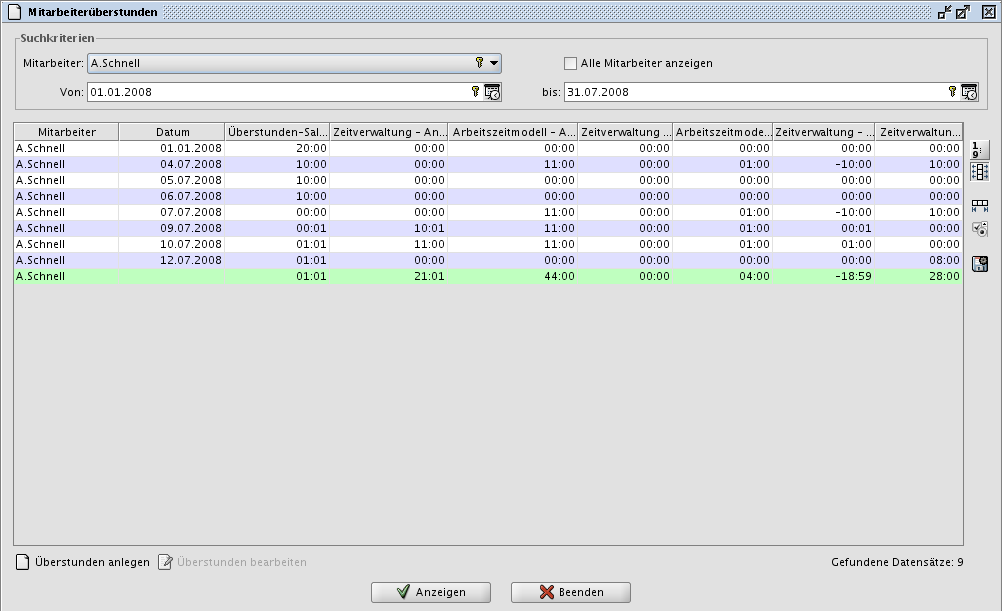Click the Überstunden anlegen link
This screenshot has width=1002, height=611.
tap(92, 562)
